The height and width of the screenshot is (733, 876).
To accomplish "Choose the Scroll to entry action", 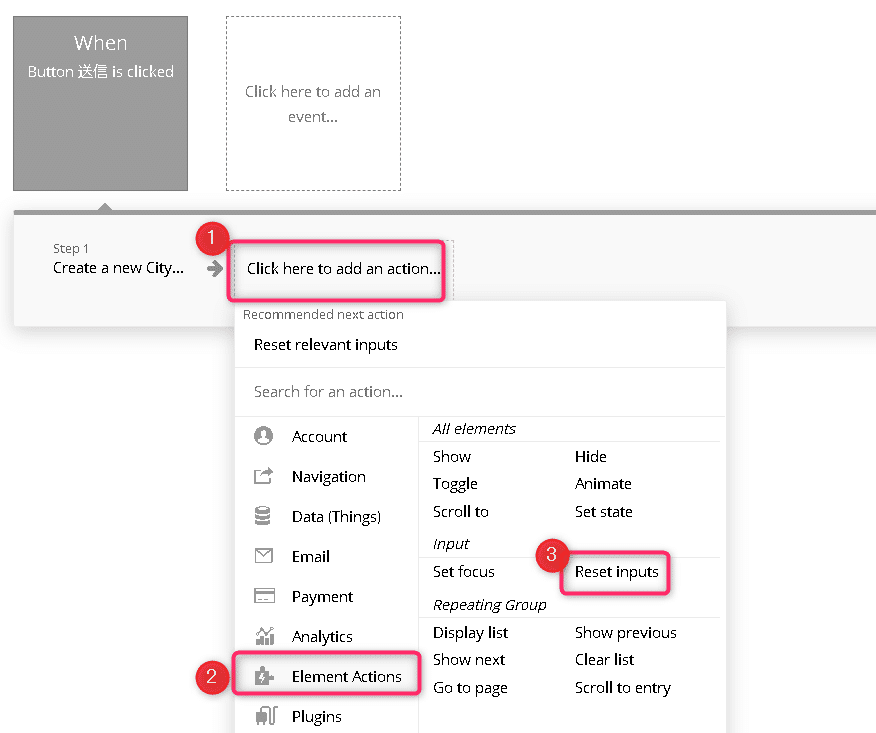I will click(623, 688).
